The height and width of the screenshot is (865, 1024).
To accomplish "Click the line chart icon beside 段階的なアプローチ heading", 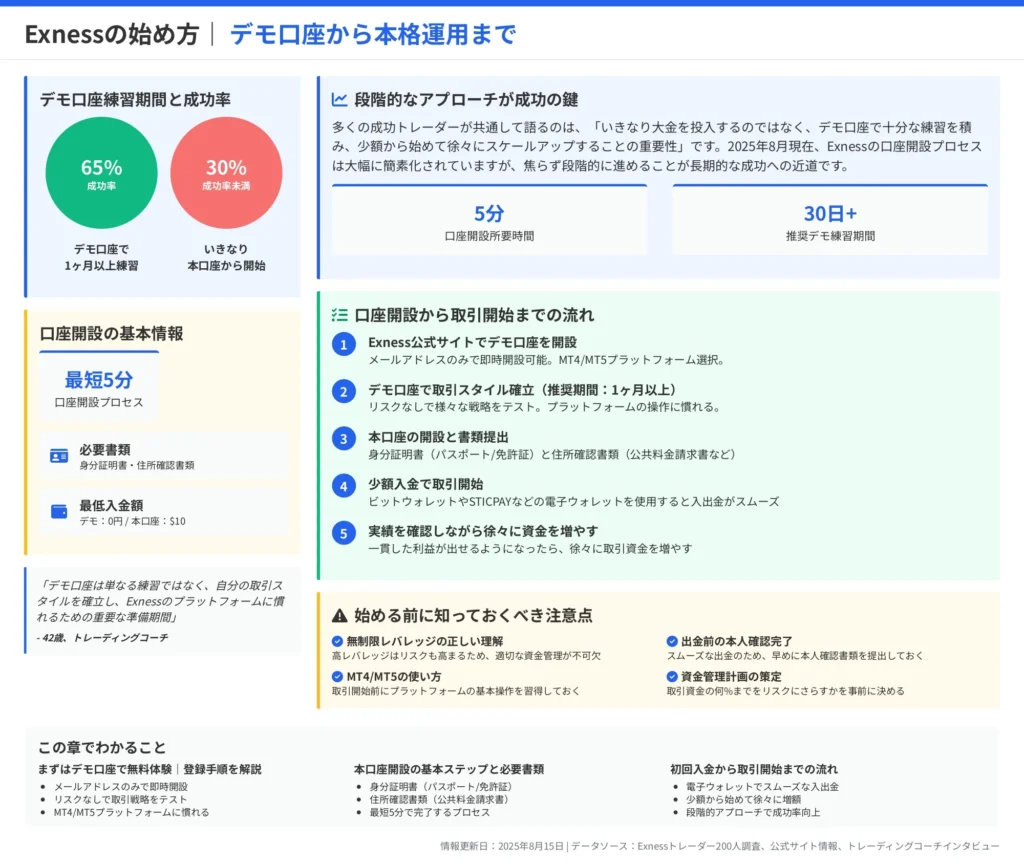I will point(339,99).
